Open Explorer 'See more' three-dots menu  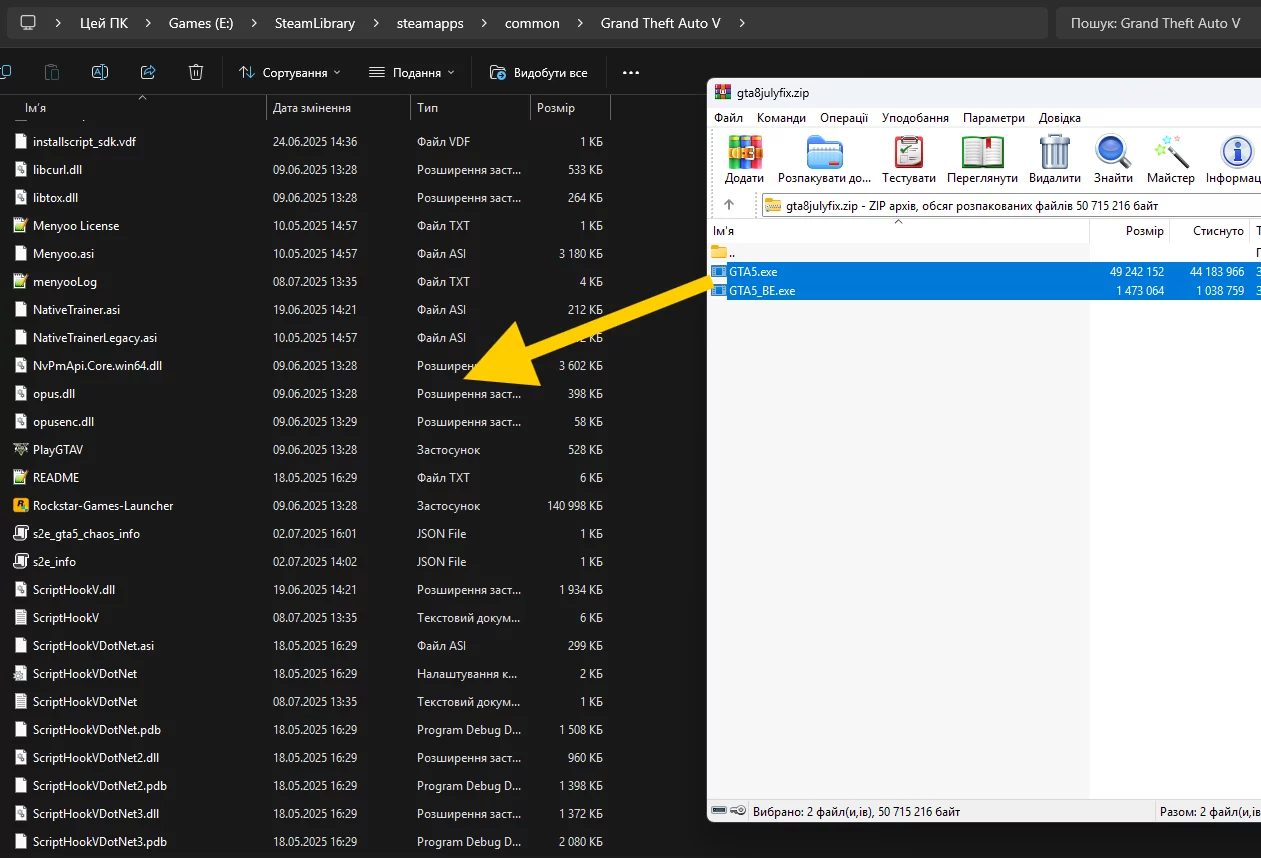click(630, 73)
